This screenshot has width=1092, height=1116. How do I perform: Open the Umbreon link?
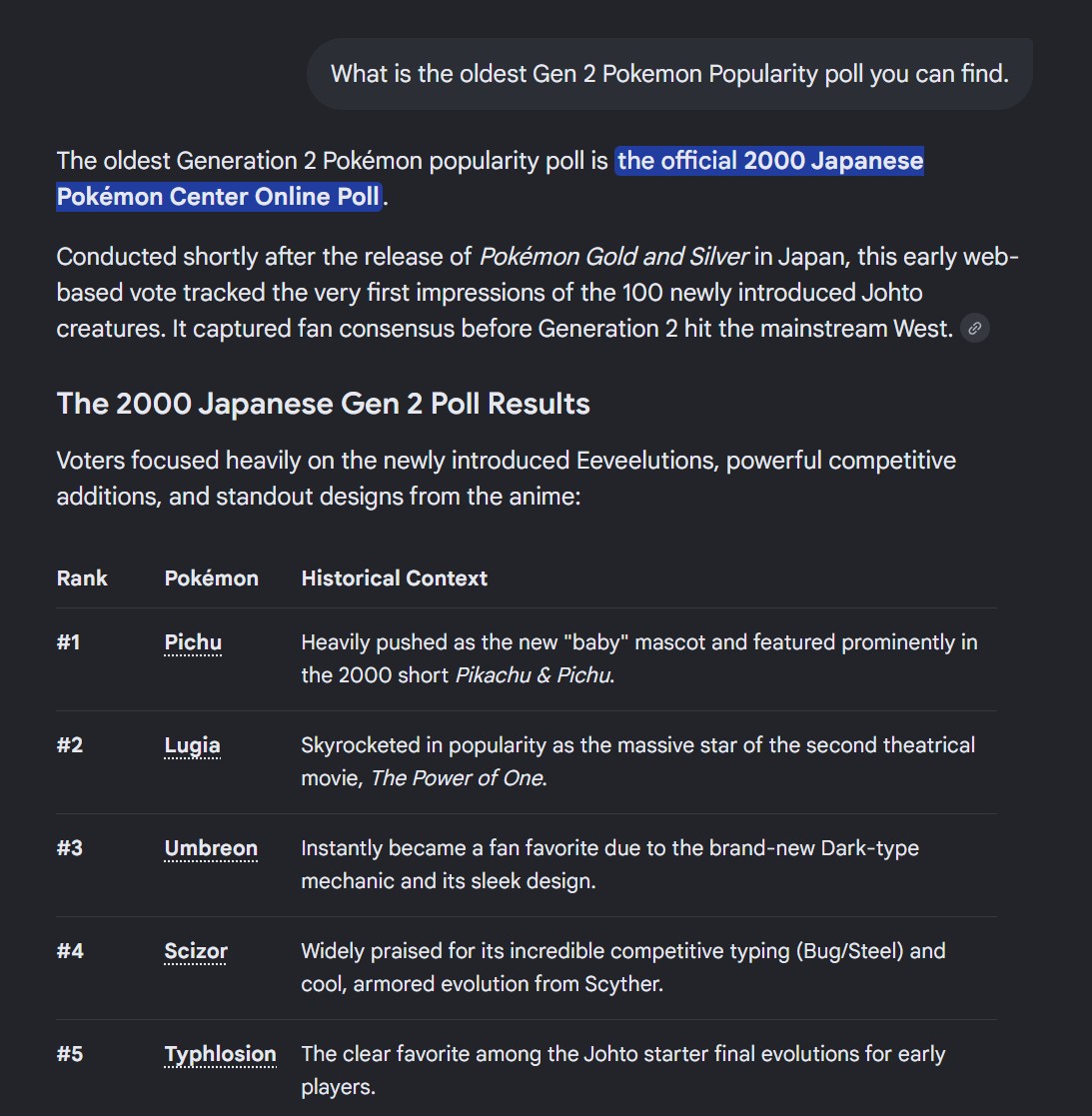click(211, 848)
